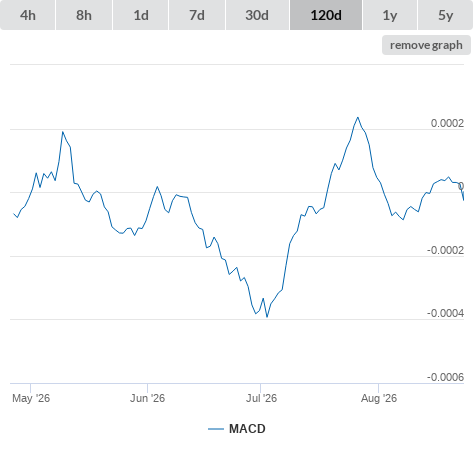Switch to the 8h time range
The image size is (474, 455).
tap(84, 15)
